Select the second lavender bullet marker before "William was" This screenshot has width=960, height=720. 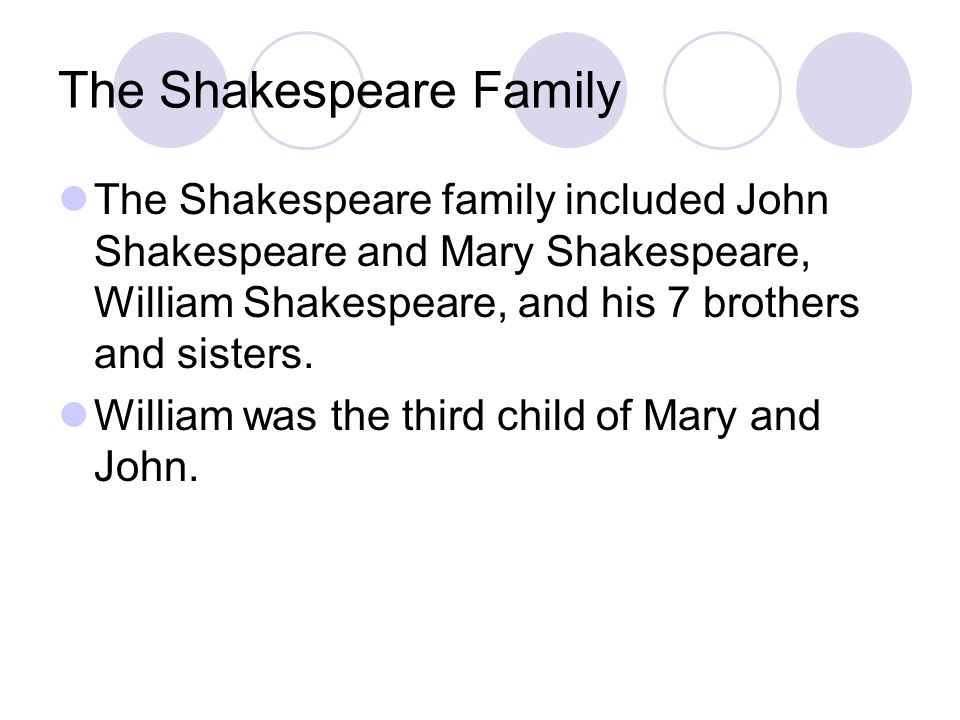(74, 414)
